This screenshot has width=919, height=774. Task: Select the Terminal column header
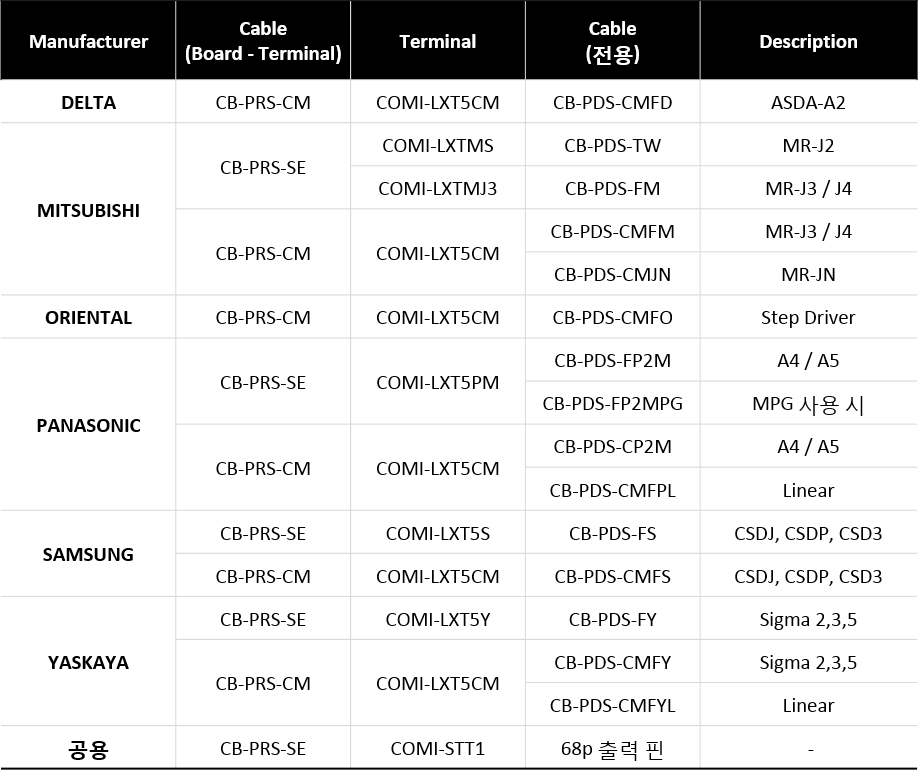(x=437, y=42)
